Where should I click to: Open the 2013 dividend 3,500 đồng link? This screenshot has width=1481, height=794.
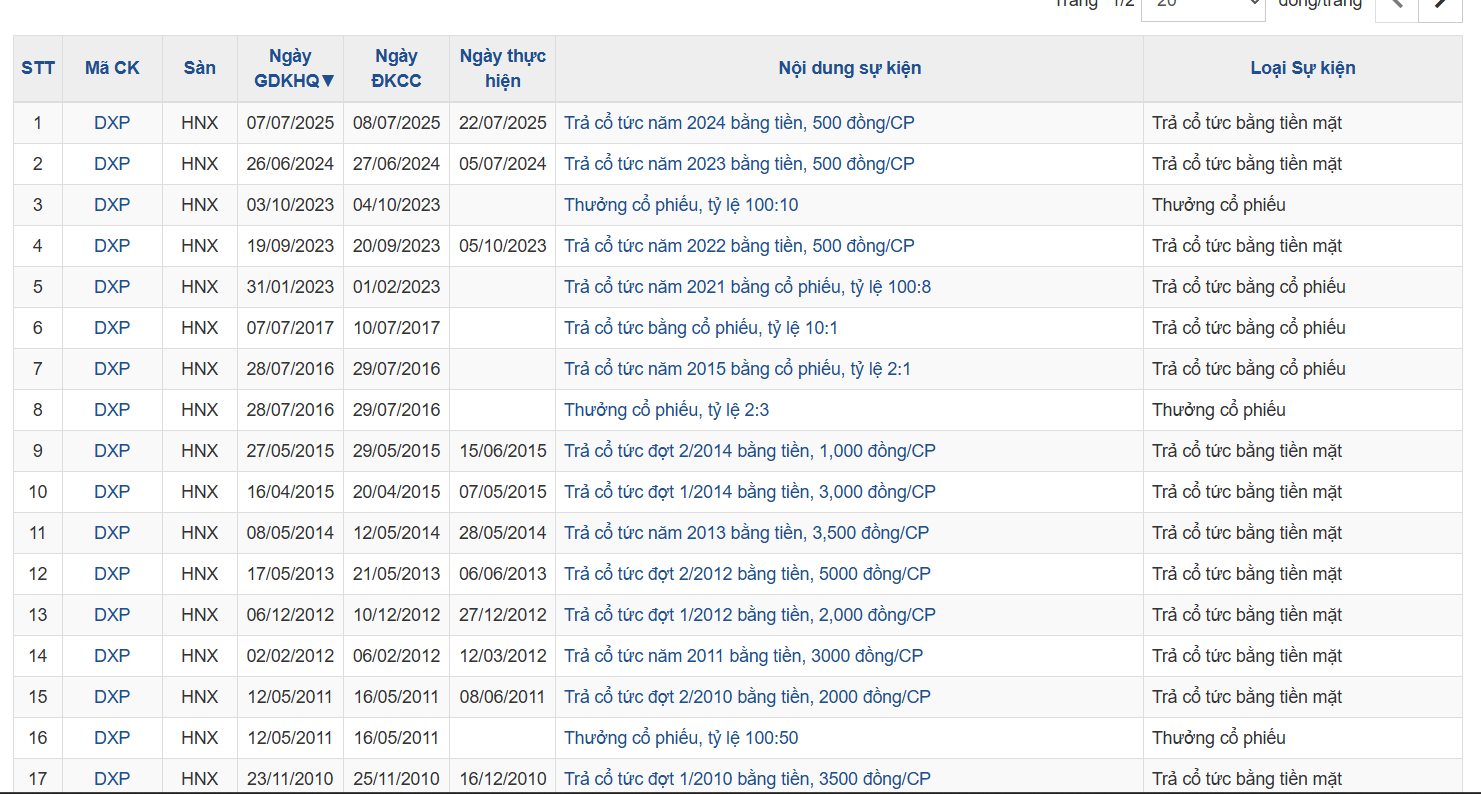(746, 533)
